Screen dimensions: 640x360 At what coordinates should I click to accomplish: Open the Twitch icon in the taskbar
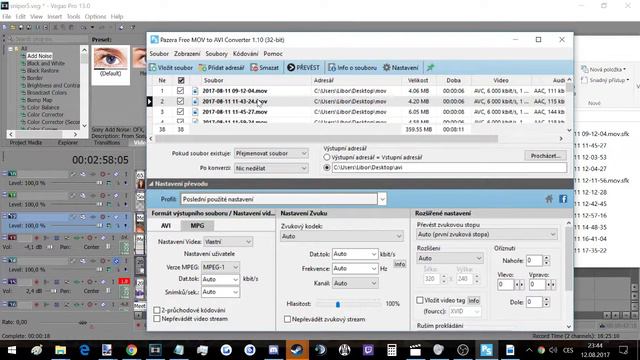pyautogui.click(x=368, y=350)
